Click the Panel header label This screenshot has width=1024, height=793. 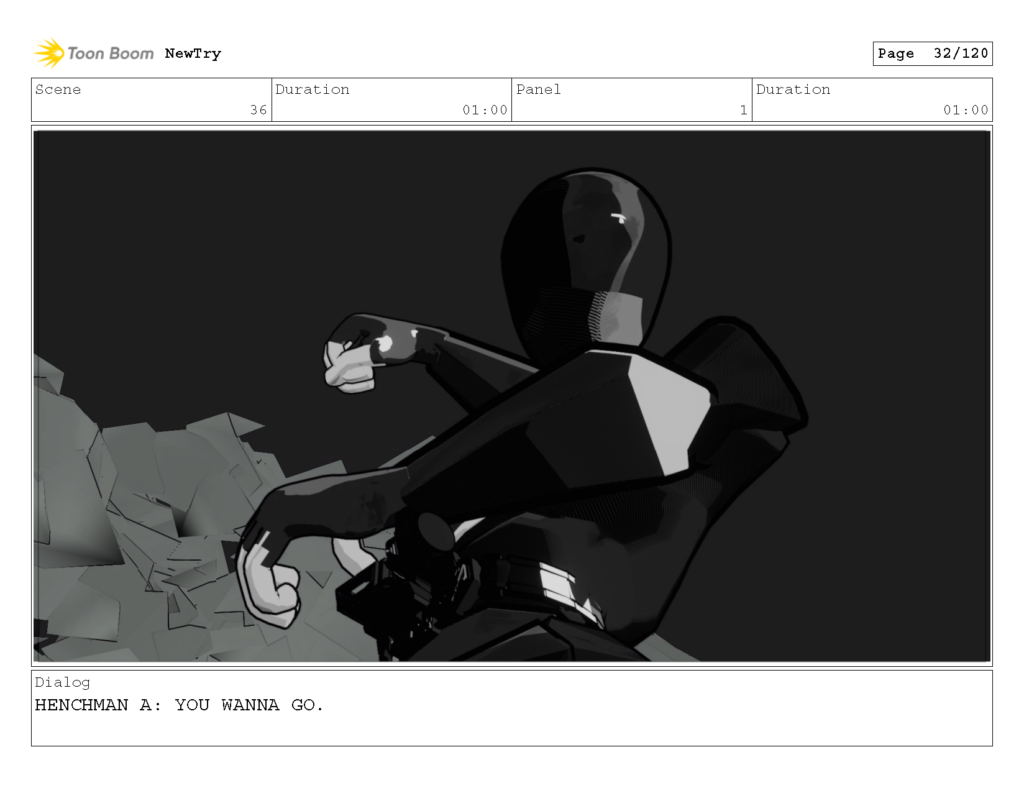coord(537,89)
